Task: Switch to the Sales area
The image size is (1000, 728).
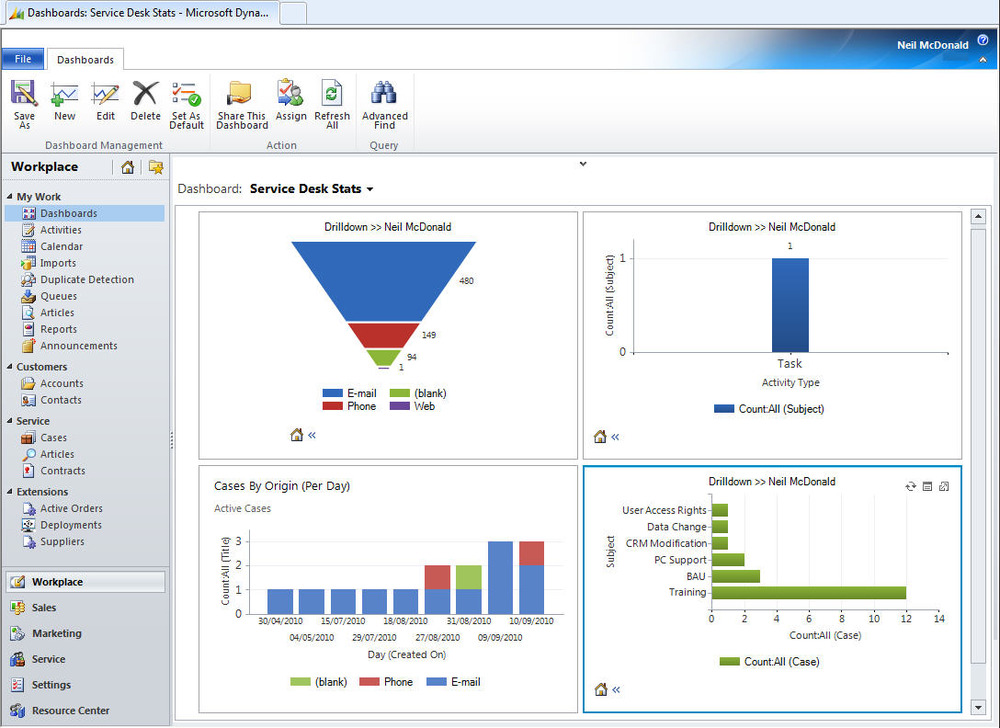Action: [x=43, y=608]
